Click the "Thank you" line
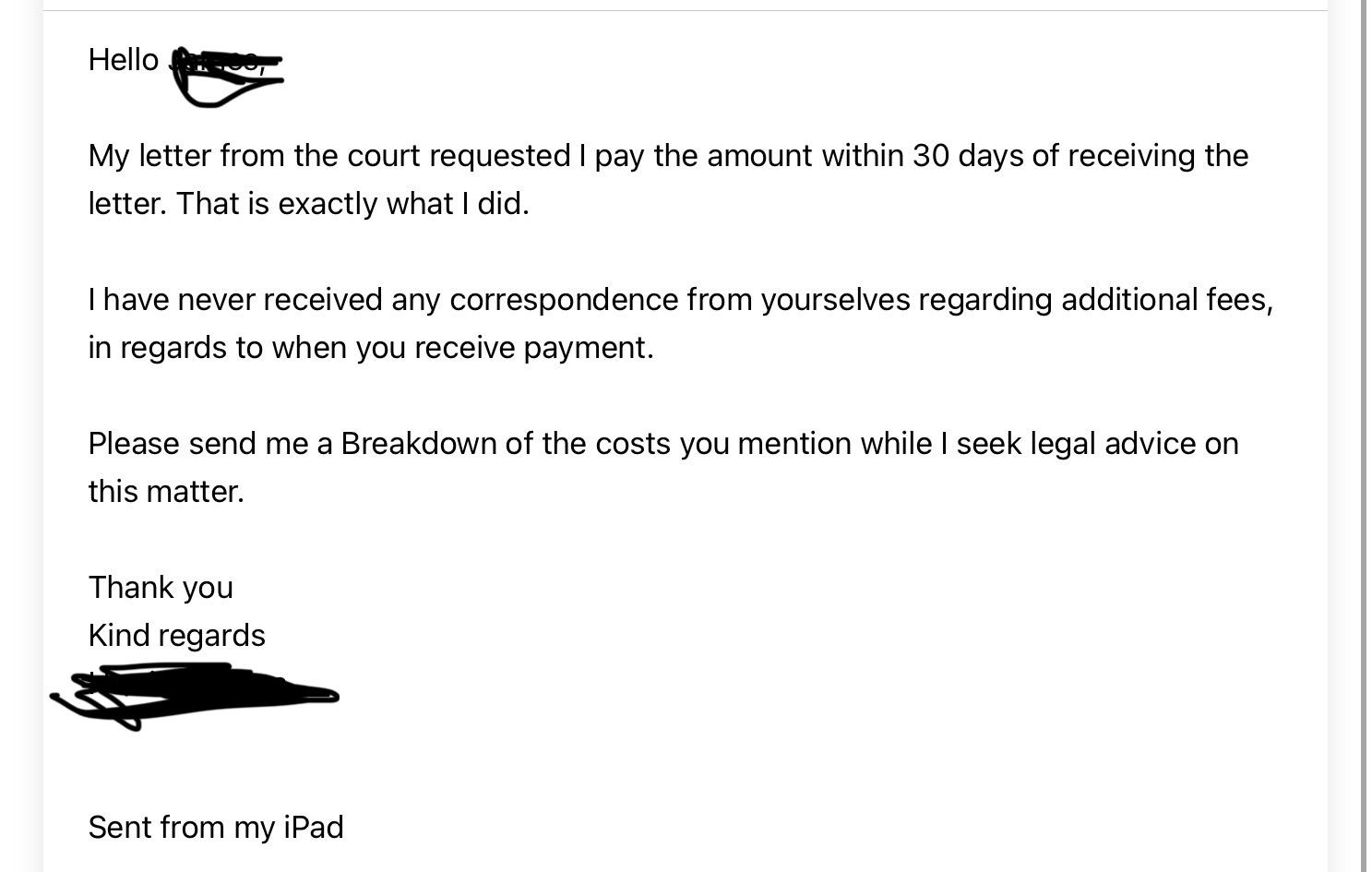 coord(161,588)
